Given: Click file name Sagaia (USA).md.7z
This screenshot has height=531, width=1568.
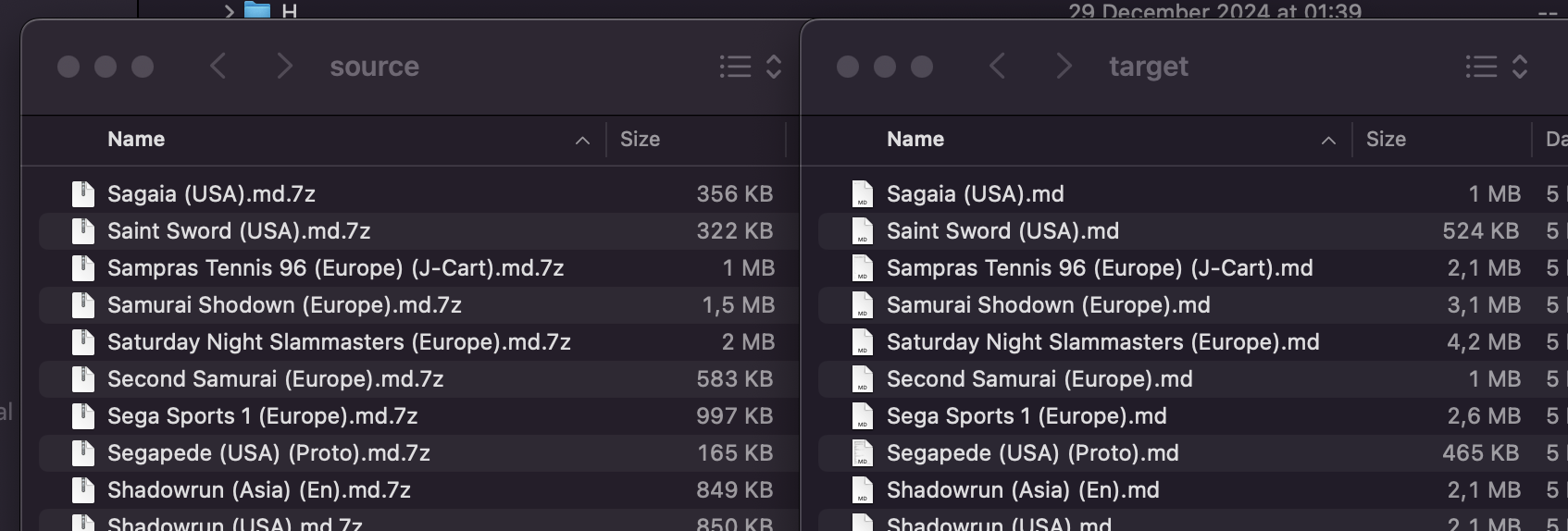Looking at the screenshot, I should click(211, 193).
